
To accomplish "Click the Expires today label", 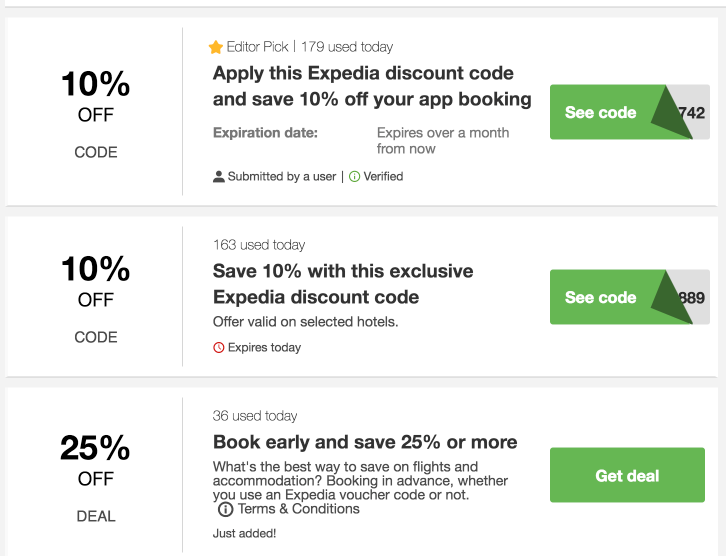I will tap(264, 348).
